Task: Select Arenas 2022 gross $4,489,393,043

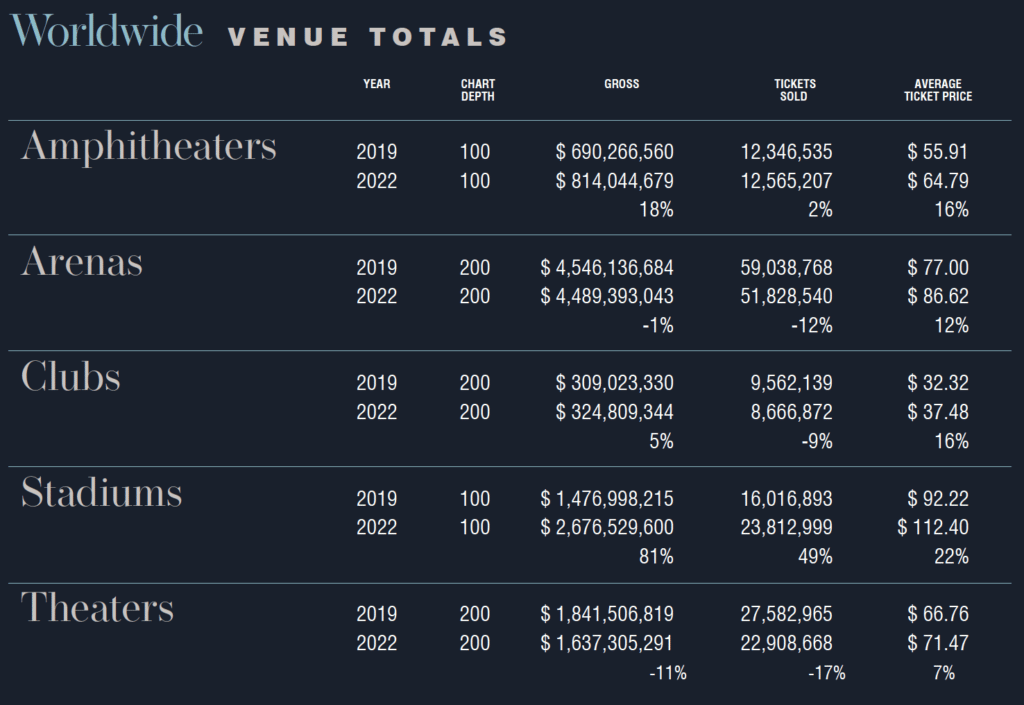Action: click(607, 297)
